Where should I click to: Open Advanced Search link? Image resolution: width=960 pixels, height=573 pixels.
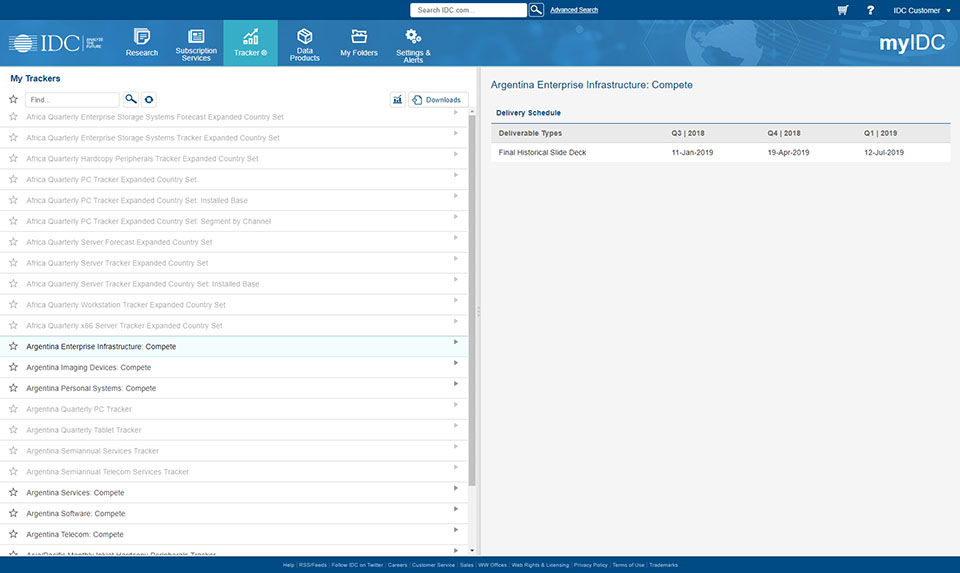tap(574, 10)
